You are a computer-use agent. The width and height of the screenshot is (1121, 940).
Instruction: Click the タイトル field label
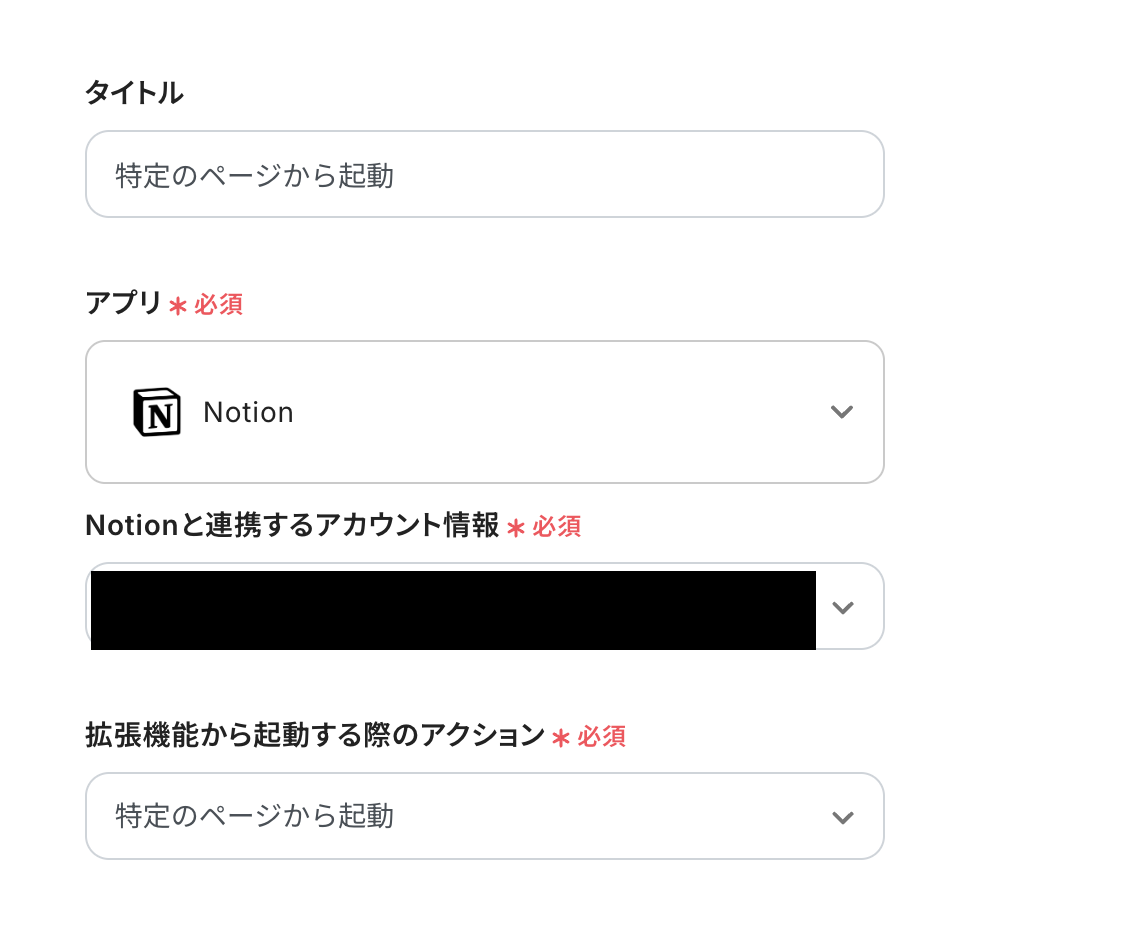click(x=134, y=94)
